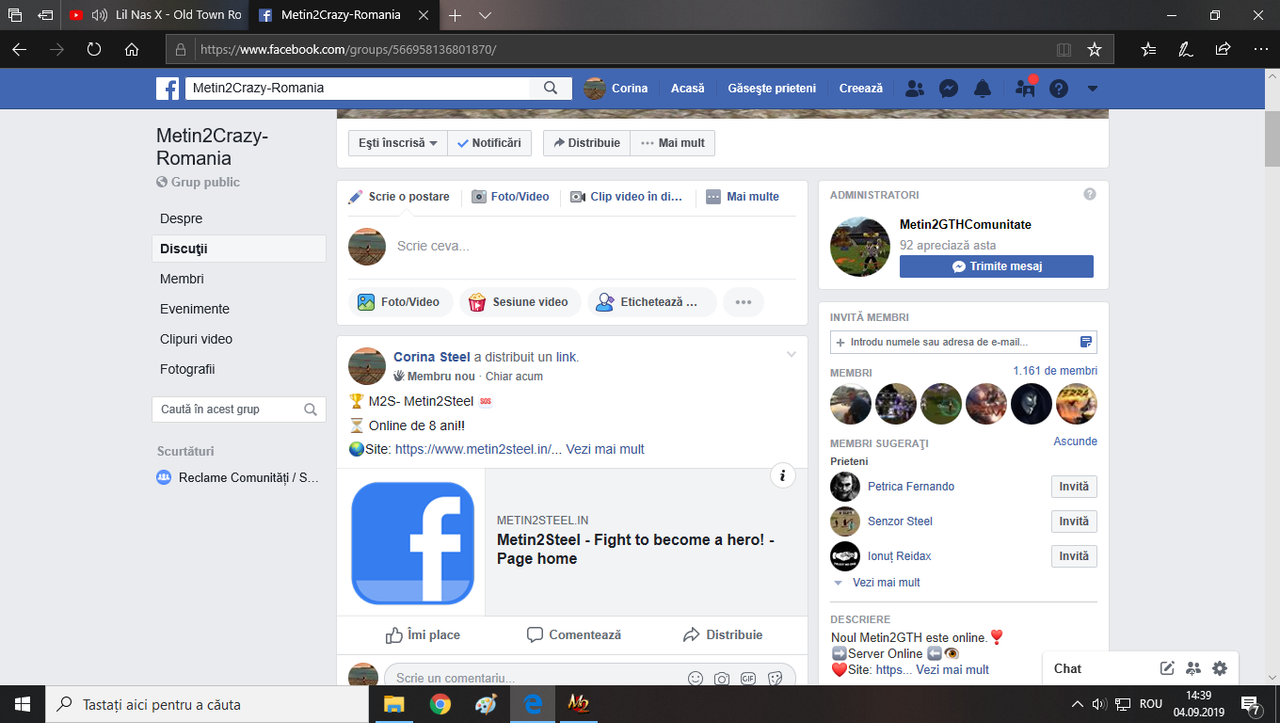Click the Caută în acest grup search field

click(240, 409)
